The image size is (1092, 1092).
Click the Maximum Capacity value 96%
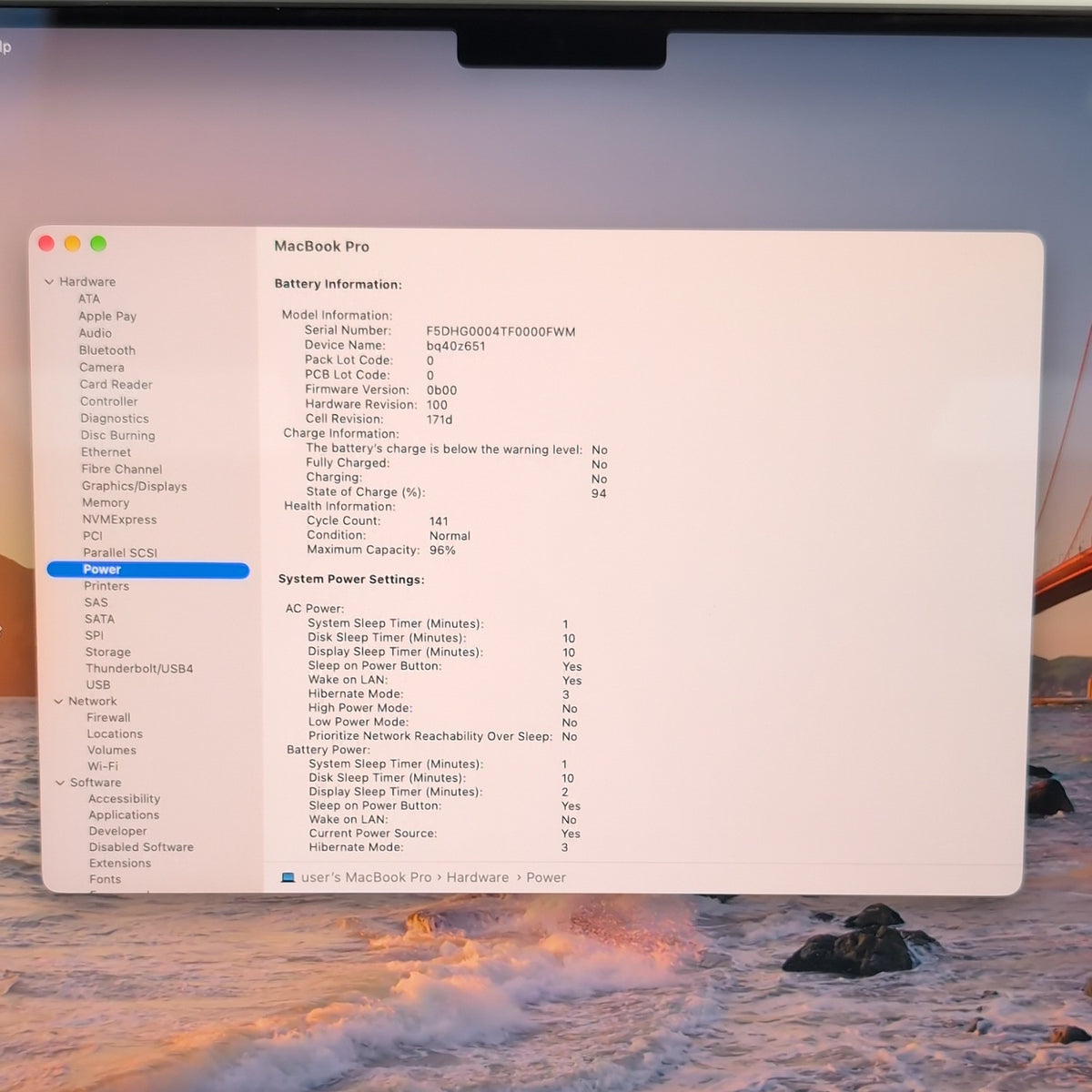coord(442,551)
